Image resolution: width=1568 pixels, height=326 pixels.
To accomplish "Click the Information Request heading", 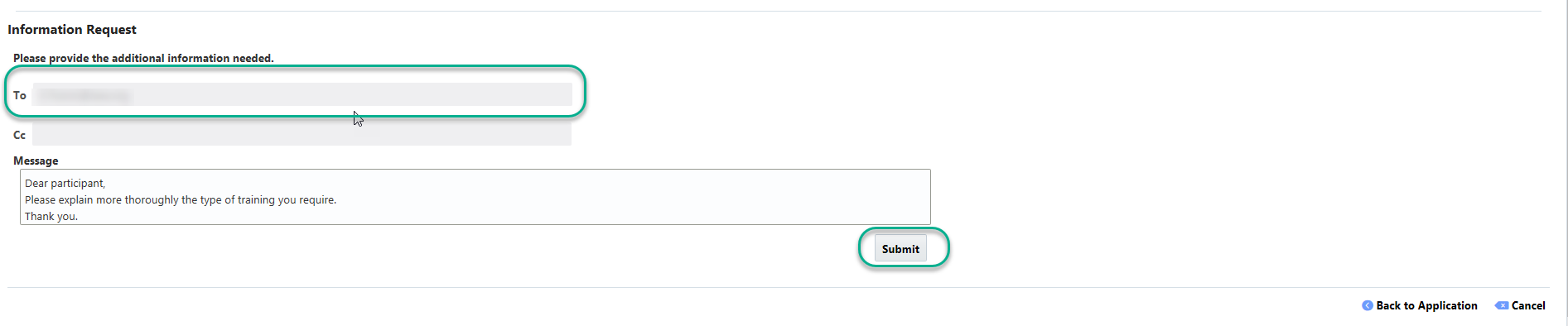I will click(72, 30).
